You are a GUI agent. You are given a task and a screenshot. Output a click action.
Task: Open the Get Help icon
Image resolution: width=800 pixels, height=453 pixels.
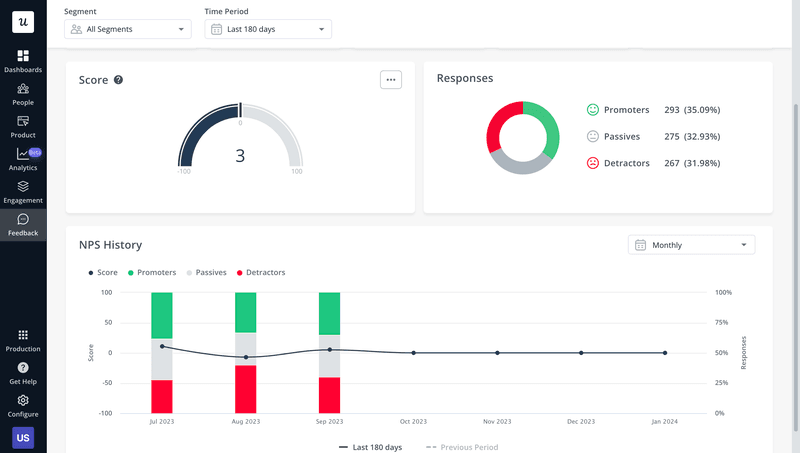(x=23, y=373)
